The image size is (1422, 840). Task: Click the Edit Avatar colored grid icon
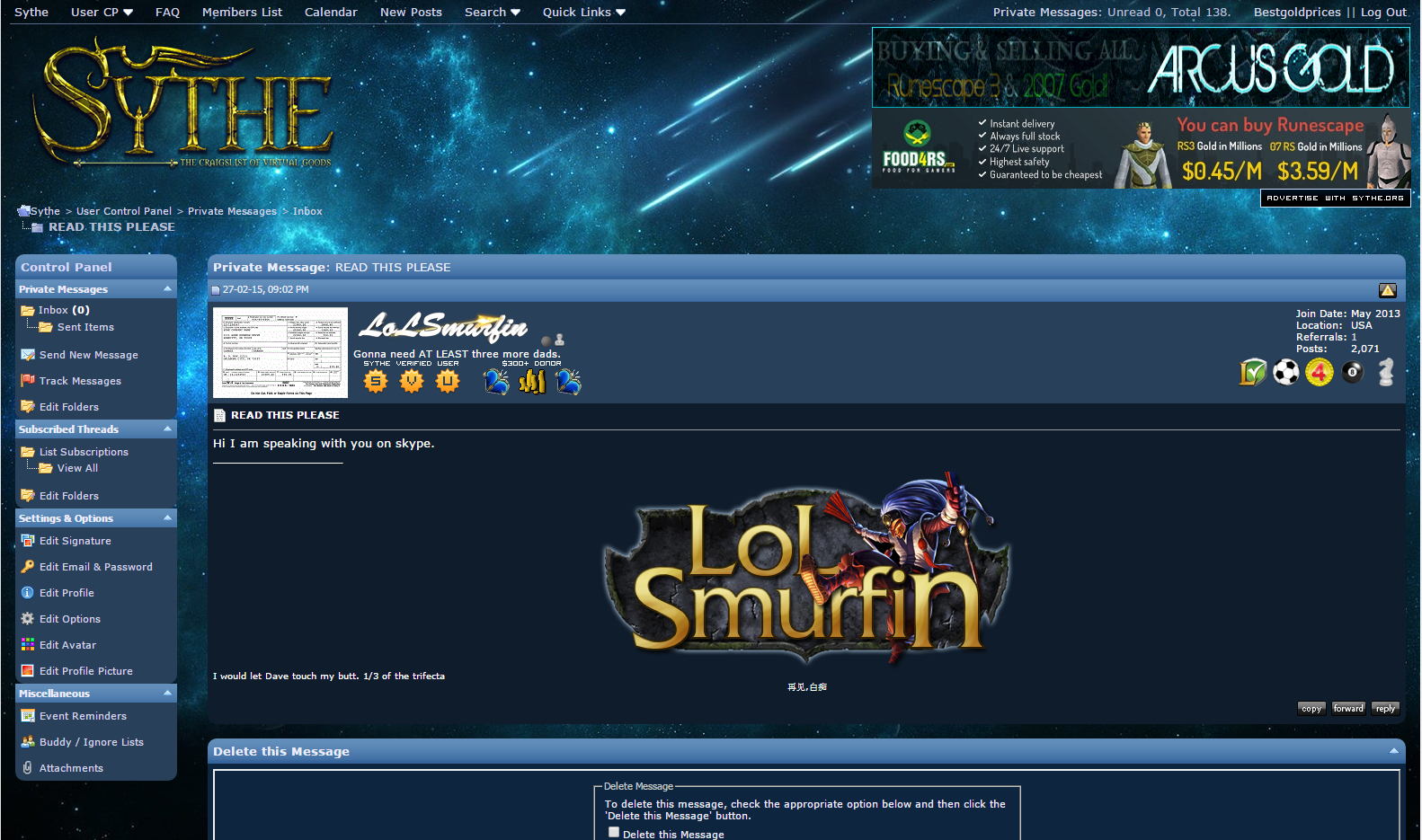(28, 645)
